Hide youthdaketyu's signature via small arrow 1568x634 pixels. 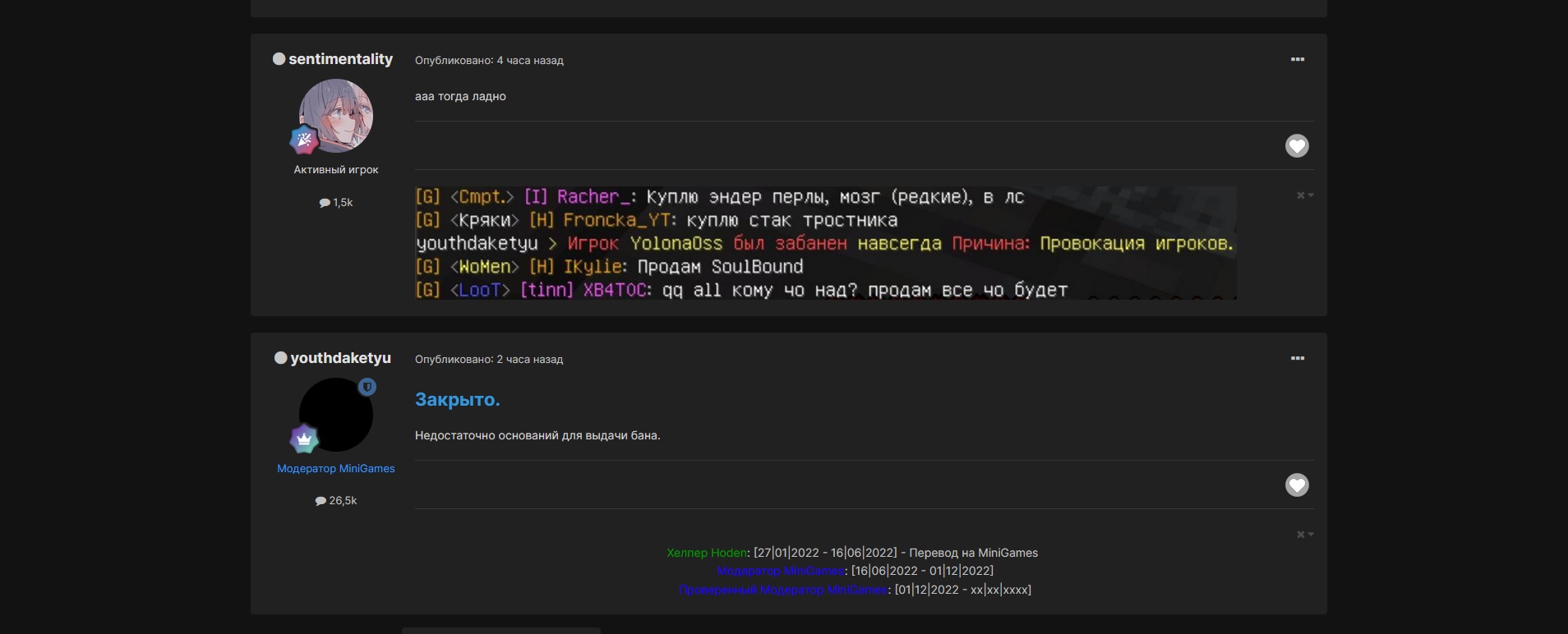pyautogui.click(x=1305, y=535)
